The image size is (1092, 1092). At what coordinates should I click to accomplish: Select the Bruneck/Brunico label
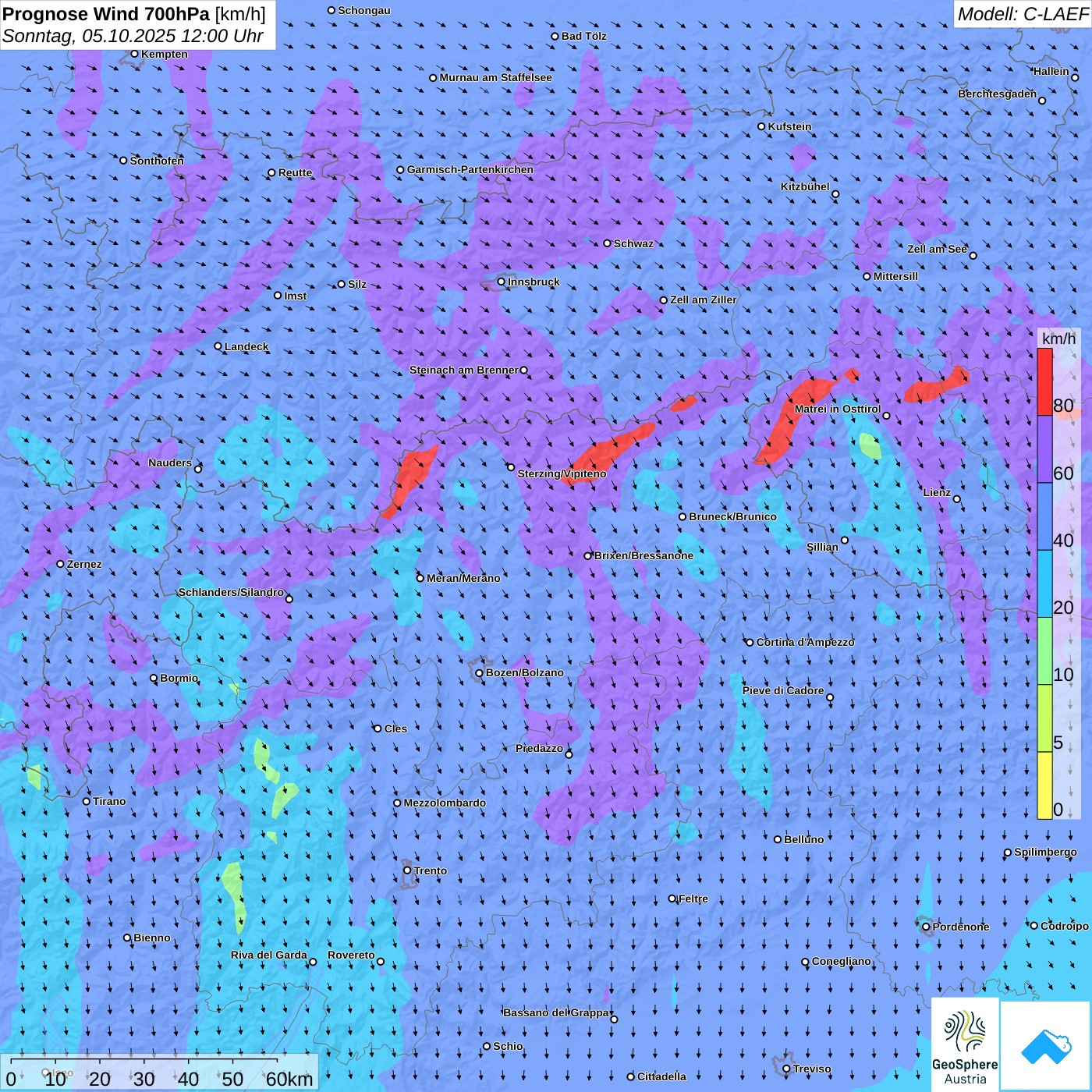pos(732,516)
